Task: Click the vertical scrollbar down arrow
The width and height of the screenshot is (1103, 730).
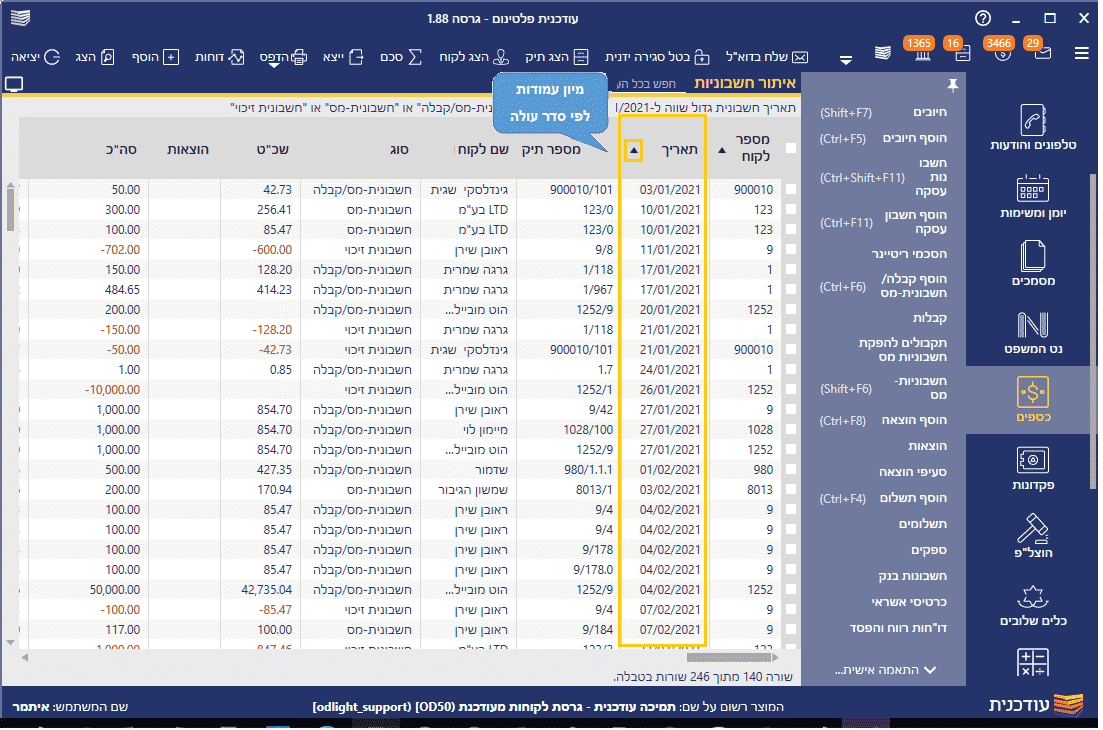Action: click(x=10, y=642)
